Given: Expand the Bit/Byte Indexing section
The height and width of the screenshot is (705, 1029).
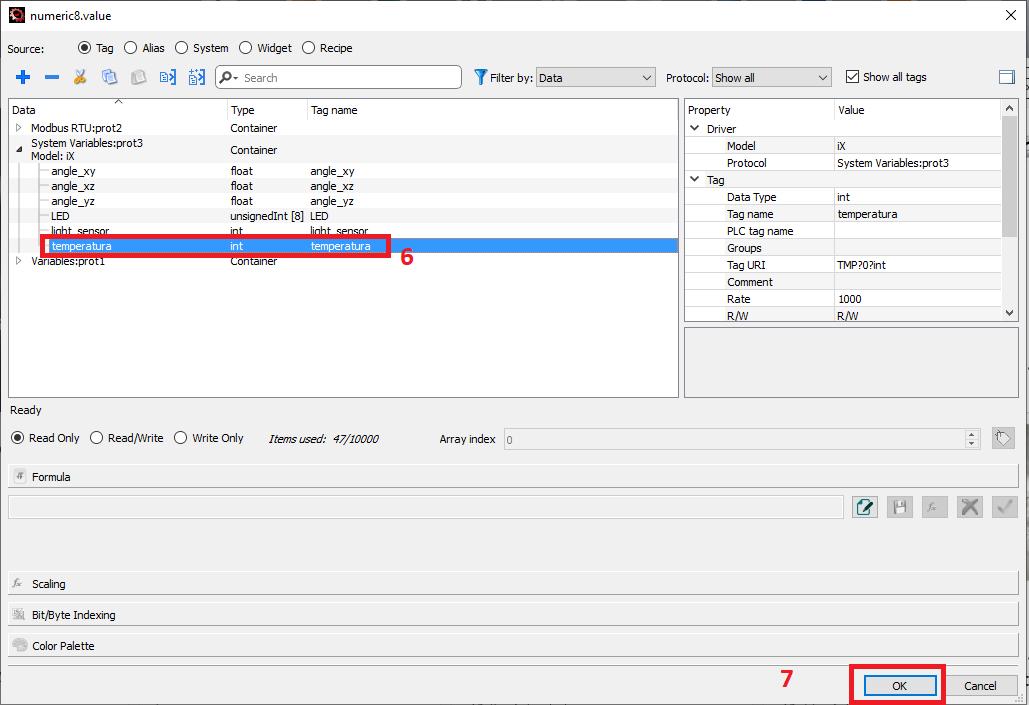Looking at the screenshot, I should [x=513, y=614].
